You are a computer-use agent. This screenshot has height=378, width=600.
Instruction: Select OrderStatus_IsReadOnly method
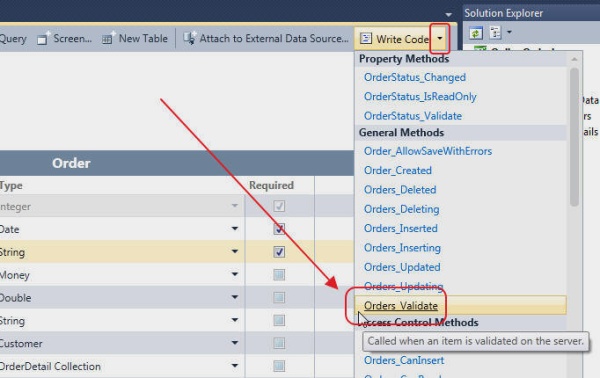point(420,96)
